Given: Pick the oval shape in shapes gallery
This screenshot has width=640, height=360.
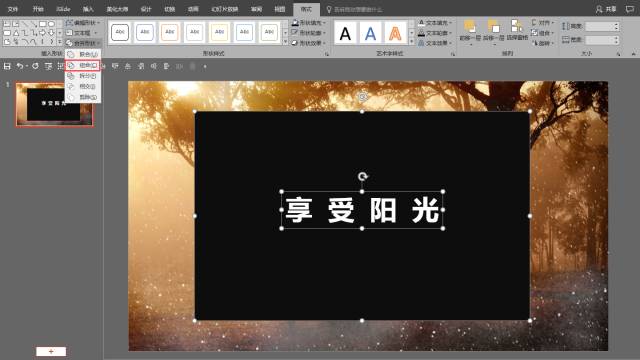Looking at the screenshot, I should click(51, 24).
